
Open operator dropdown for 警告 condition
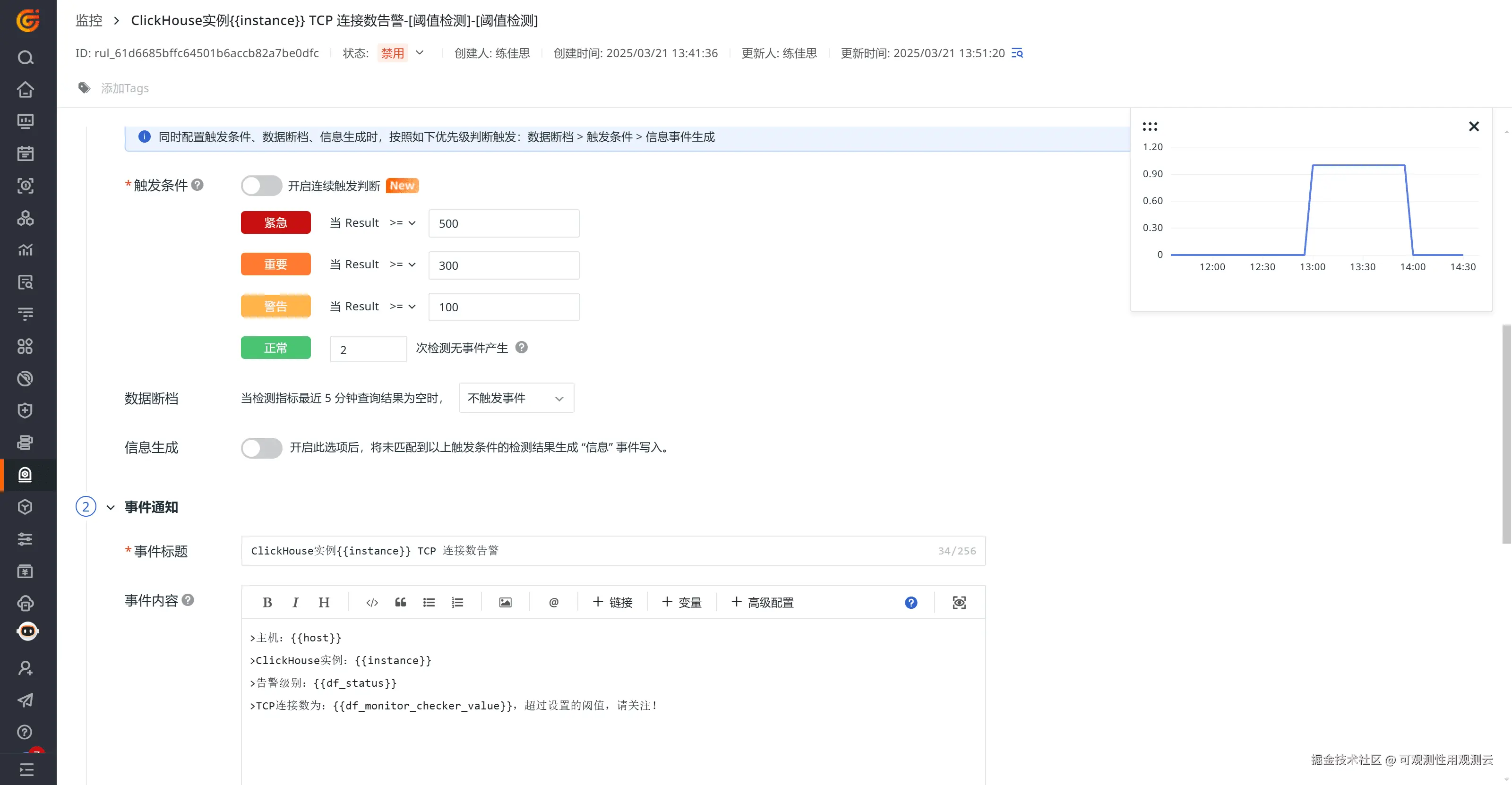(403, 306)
